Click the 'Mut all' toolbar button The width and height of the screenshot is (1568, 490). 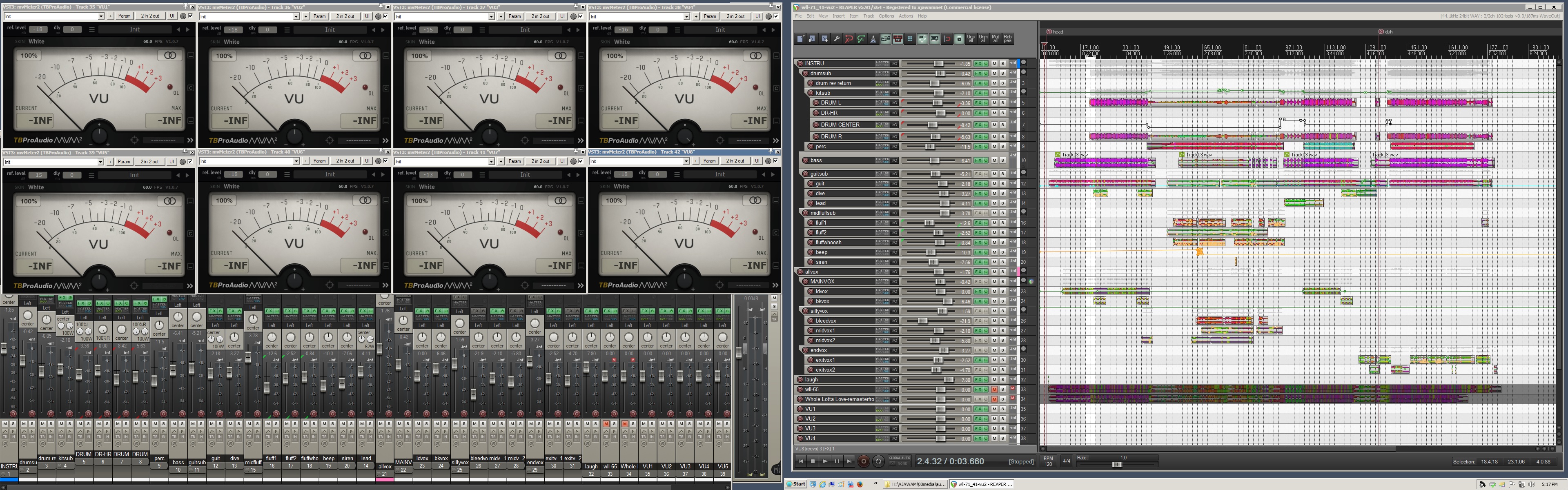(996, 39)
